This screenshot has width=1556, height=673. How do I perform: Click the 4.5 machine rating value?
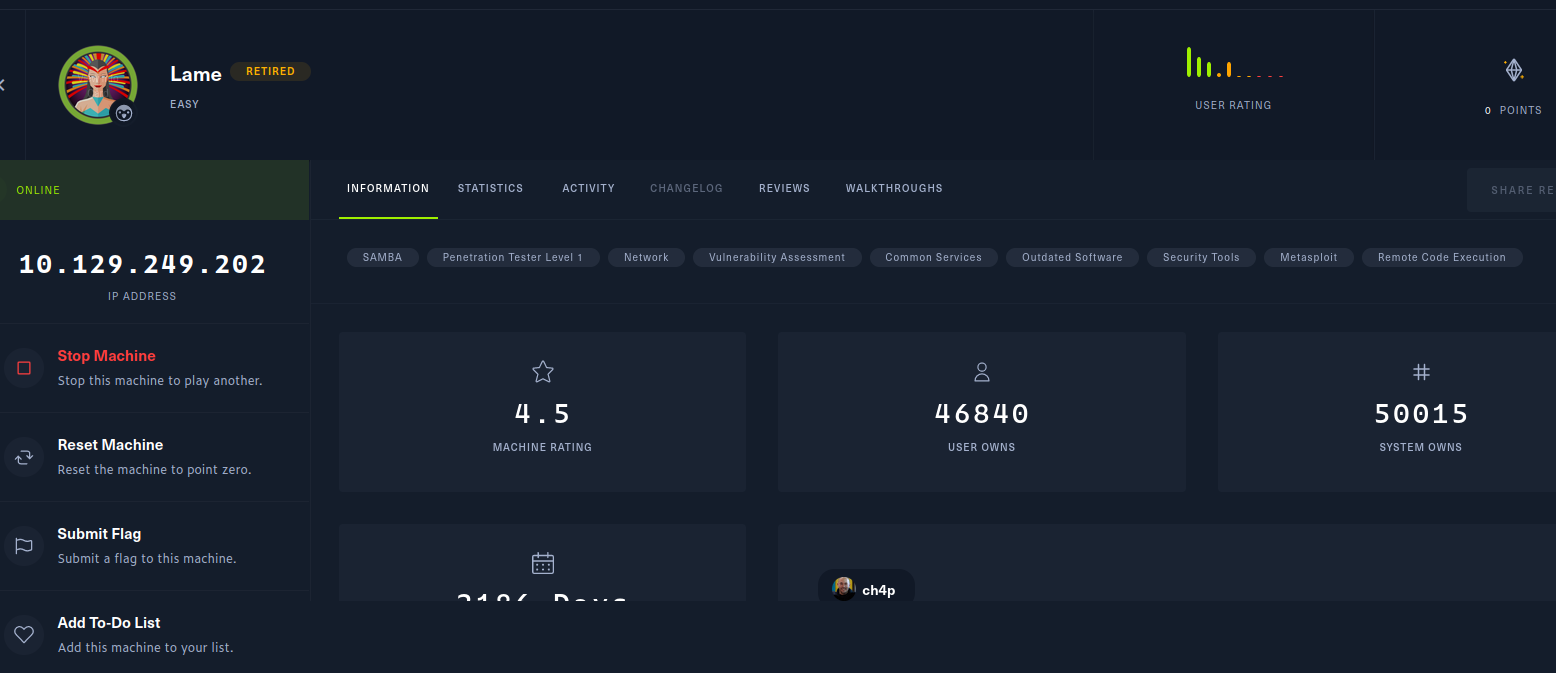click(543, 414)
